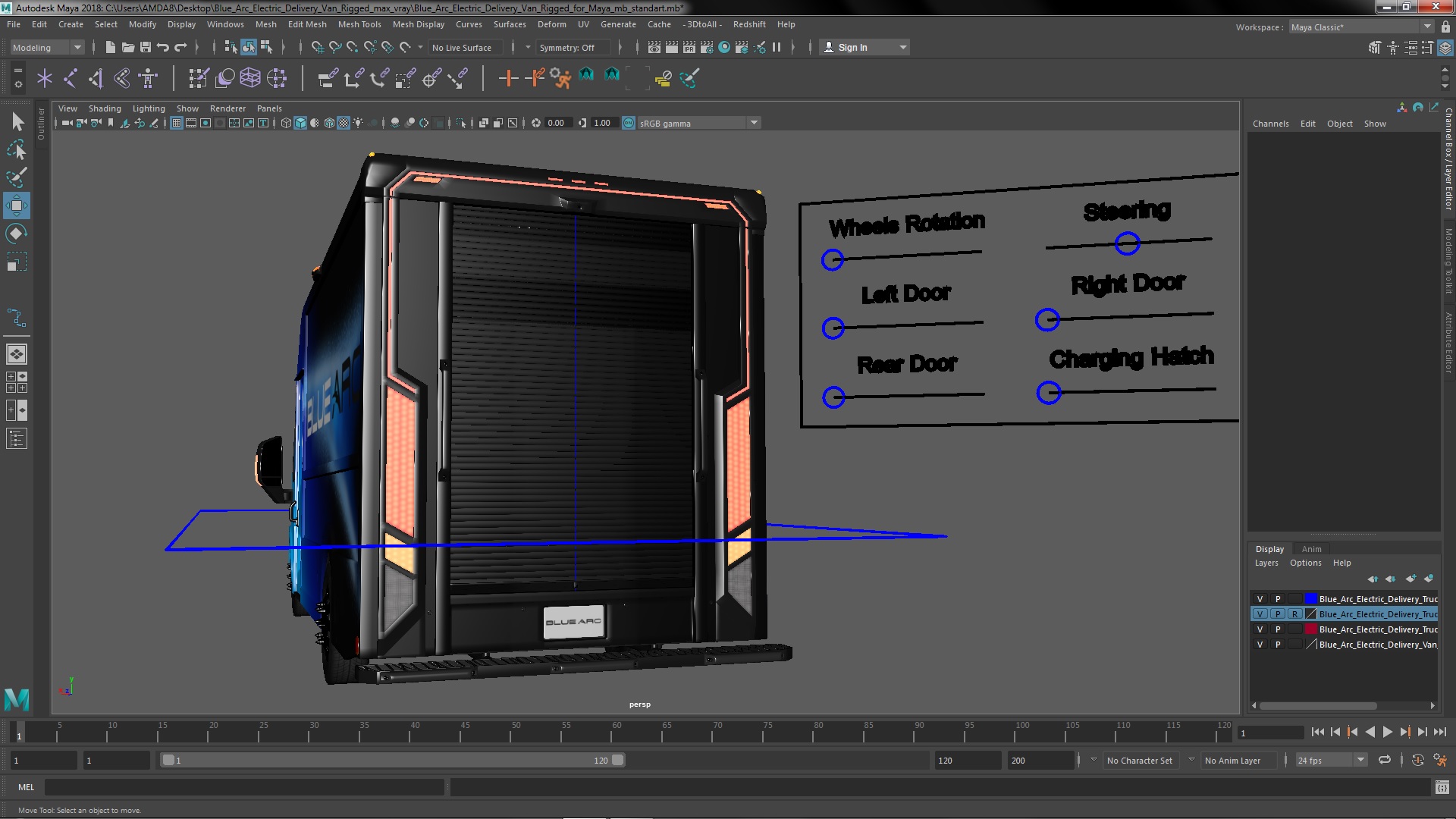Click the Snap to curves icon

point(335,47)
